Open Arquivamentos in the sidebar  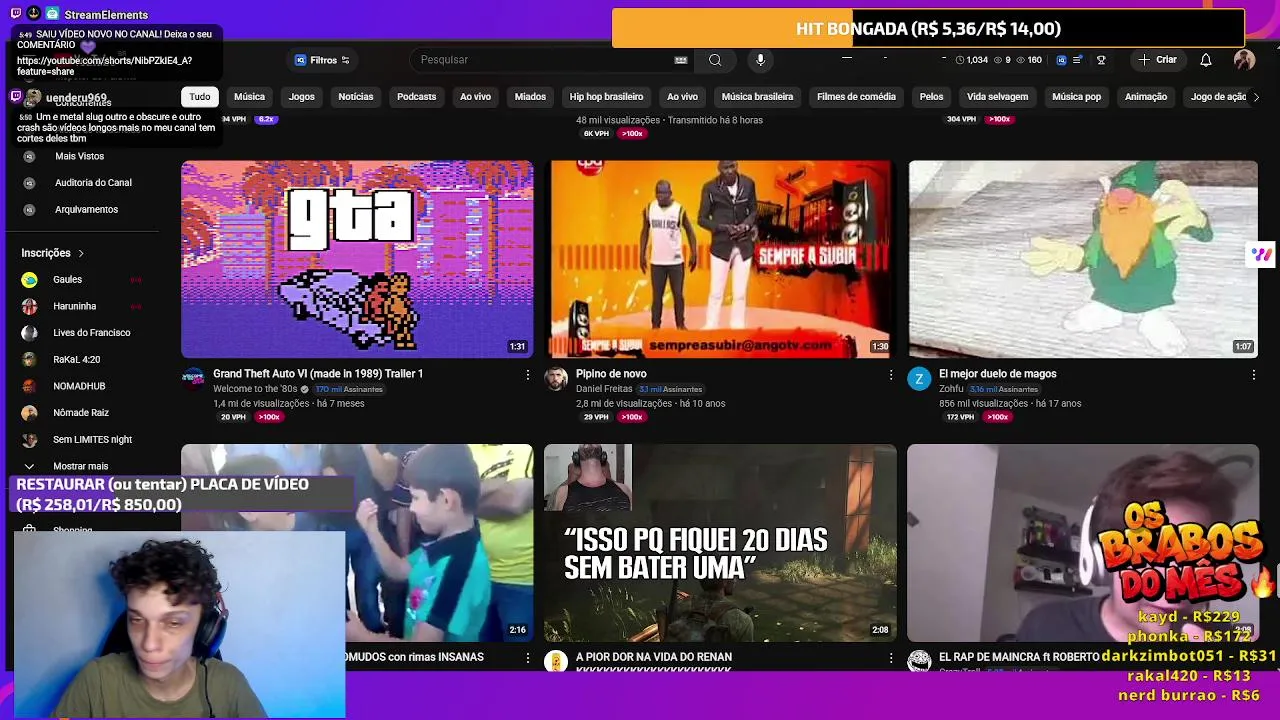point(86,210)
